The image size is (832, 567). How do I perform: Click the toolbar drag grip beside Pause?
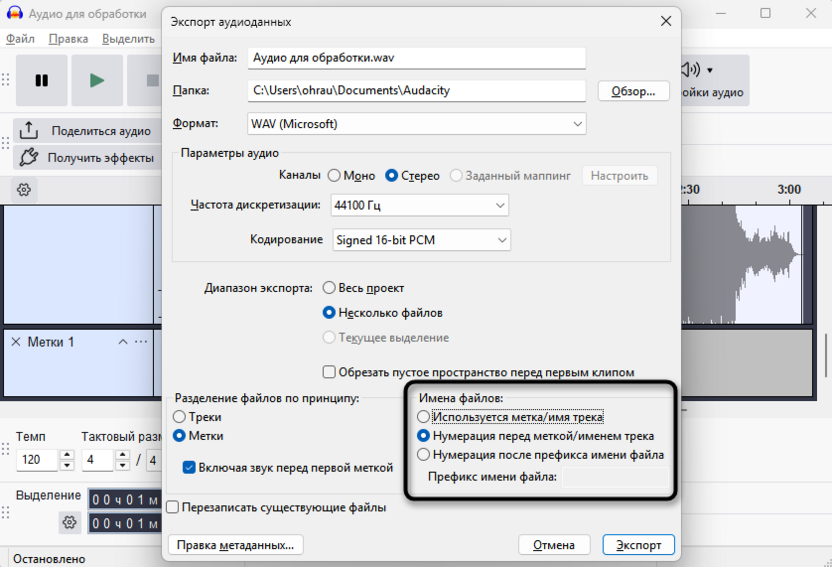[6, 80]
